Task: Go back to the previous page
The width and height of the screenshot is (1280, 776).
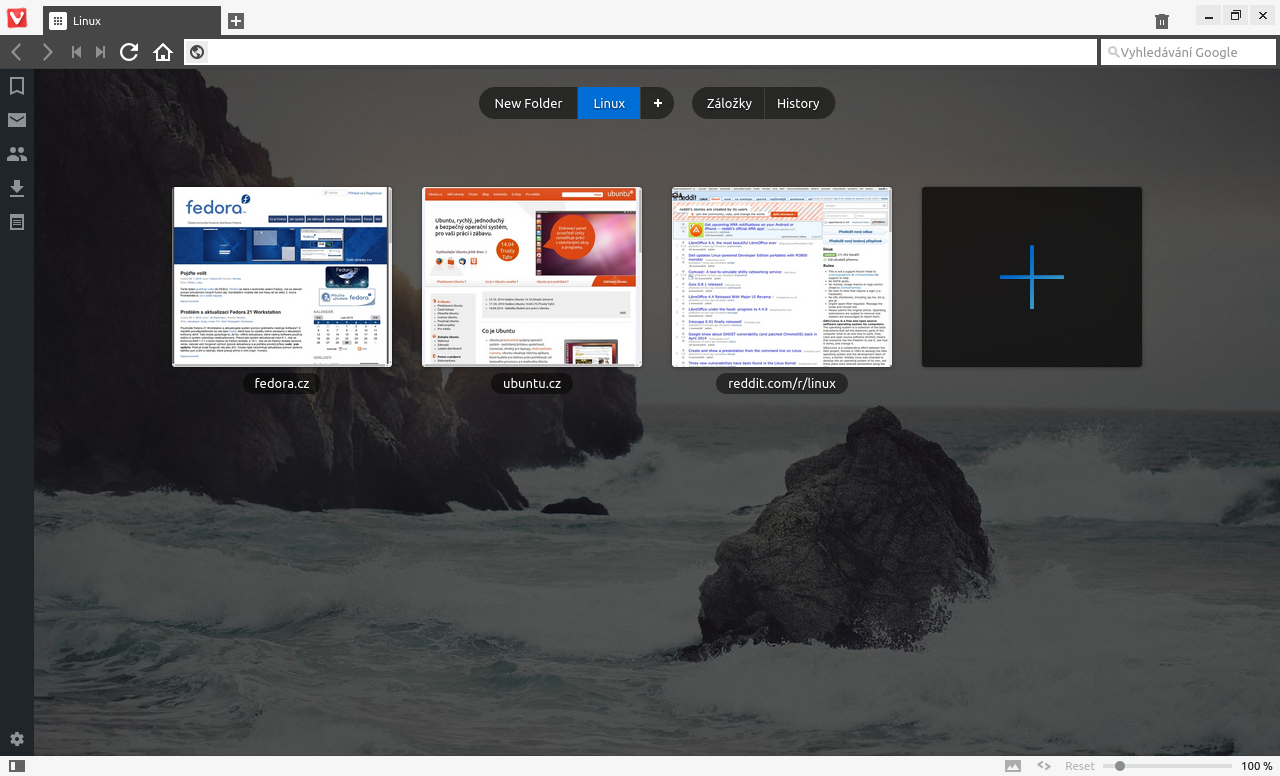Action: pos(16,52)
